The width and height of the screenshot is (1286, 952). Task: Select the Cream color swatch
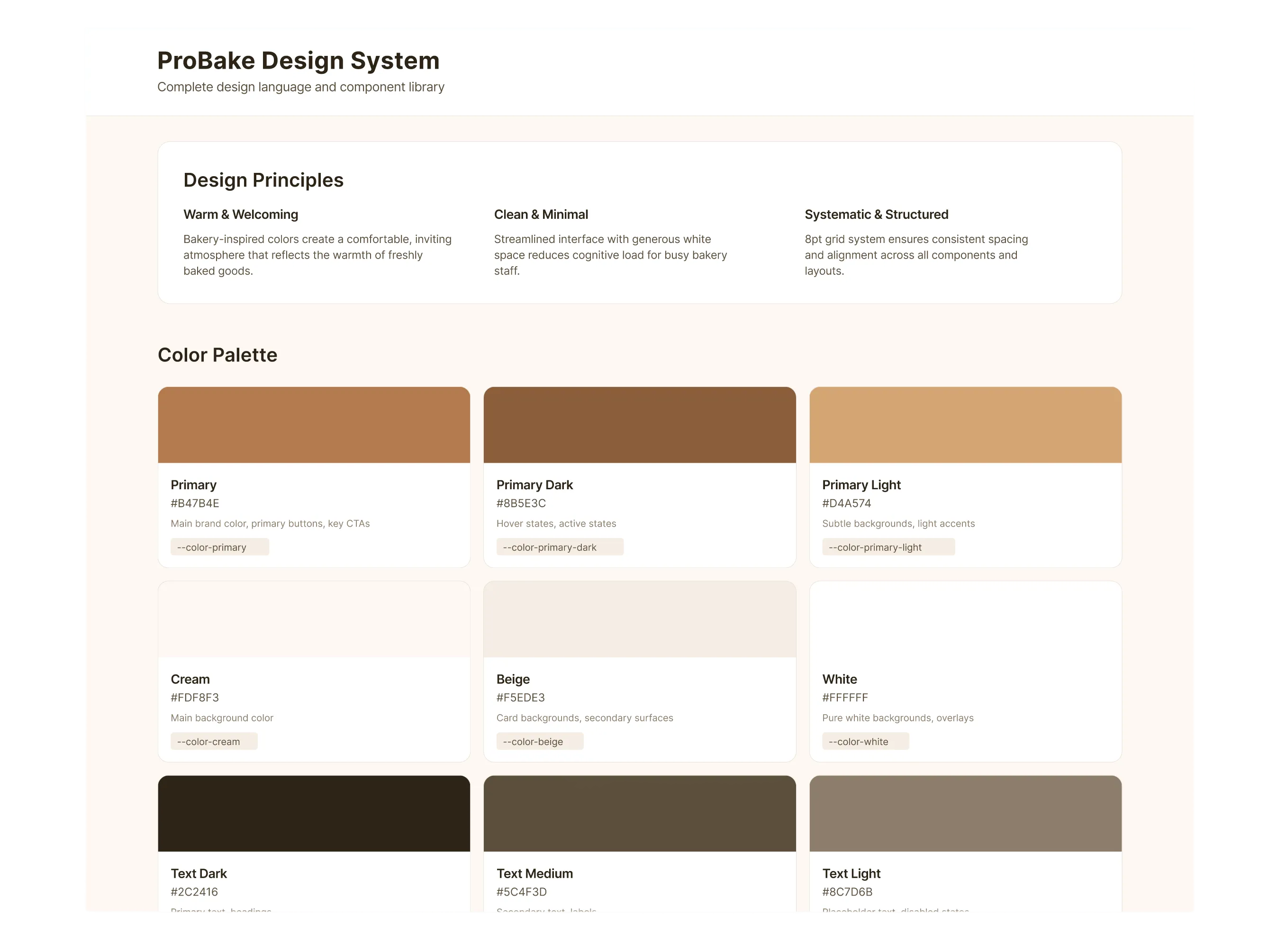pyautogui.click(x=314, y=619)
